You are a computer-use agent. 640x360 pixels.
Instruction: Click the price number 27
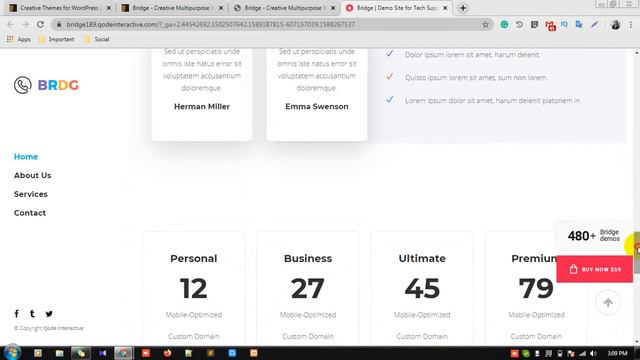308,288
